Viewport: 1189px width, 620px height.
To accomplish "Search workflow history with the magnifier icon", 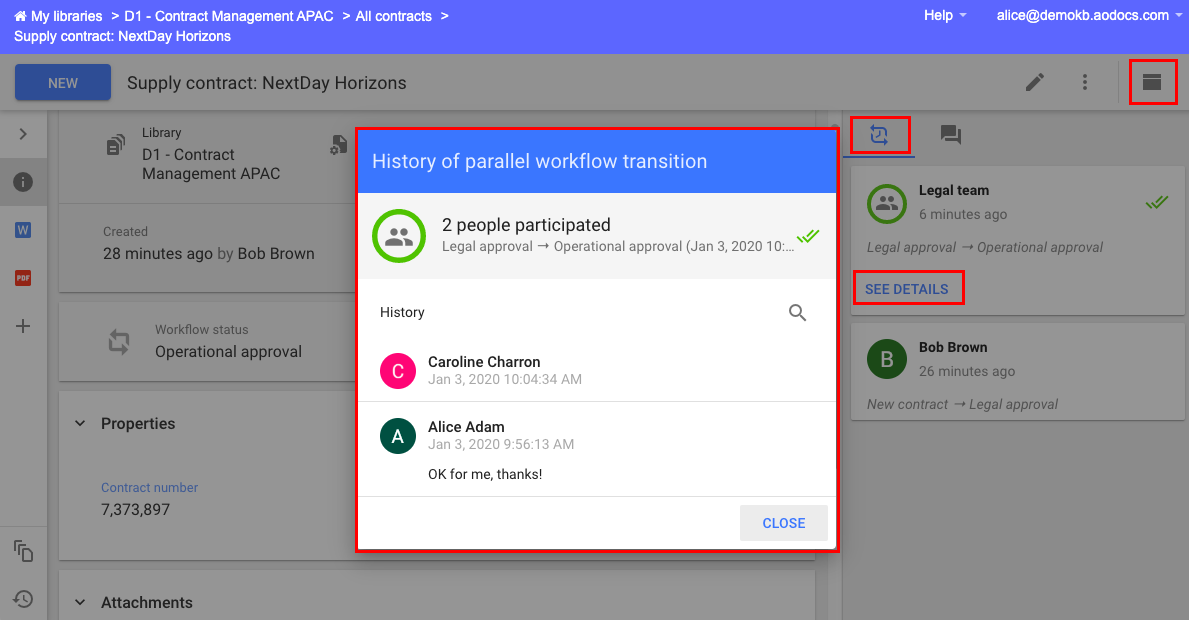I will [x=797, y=312].
